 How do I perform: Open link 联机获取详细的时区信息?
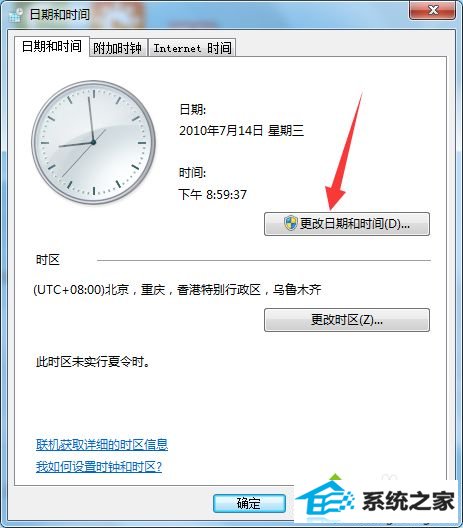click(x=102, y=445)
